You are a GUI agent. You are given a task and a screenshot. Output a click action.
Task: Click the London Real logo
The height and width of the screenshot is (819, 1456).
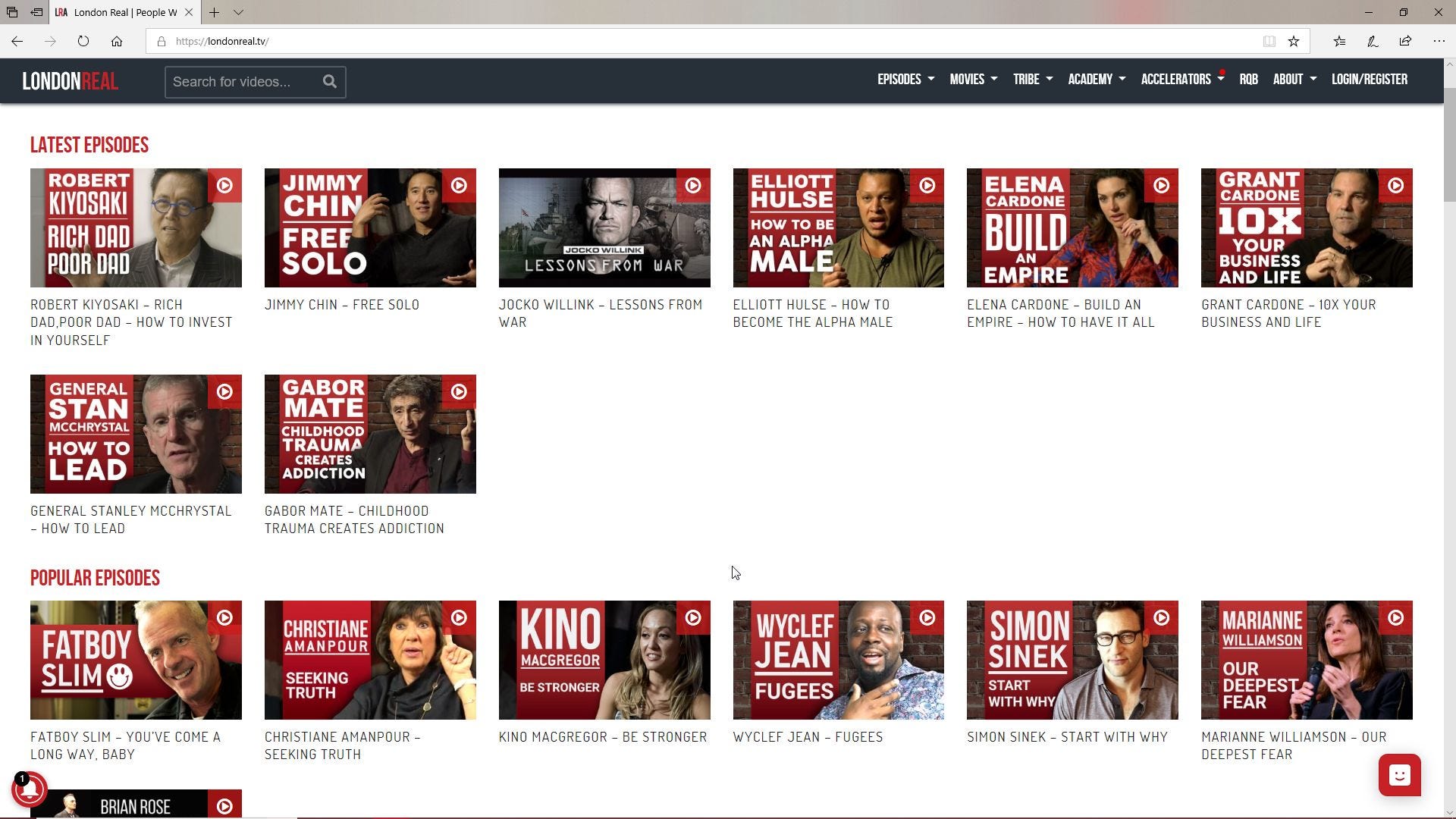[x=70, y=81]
